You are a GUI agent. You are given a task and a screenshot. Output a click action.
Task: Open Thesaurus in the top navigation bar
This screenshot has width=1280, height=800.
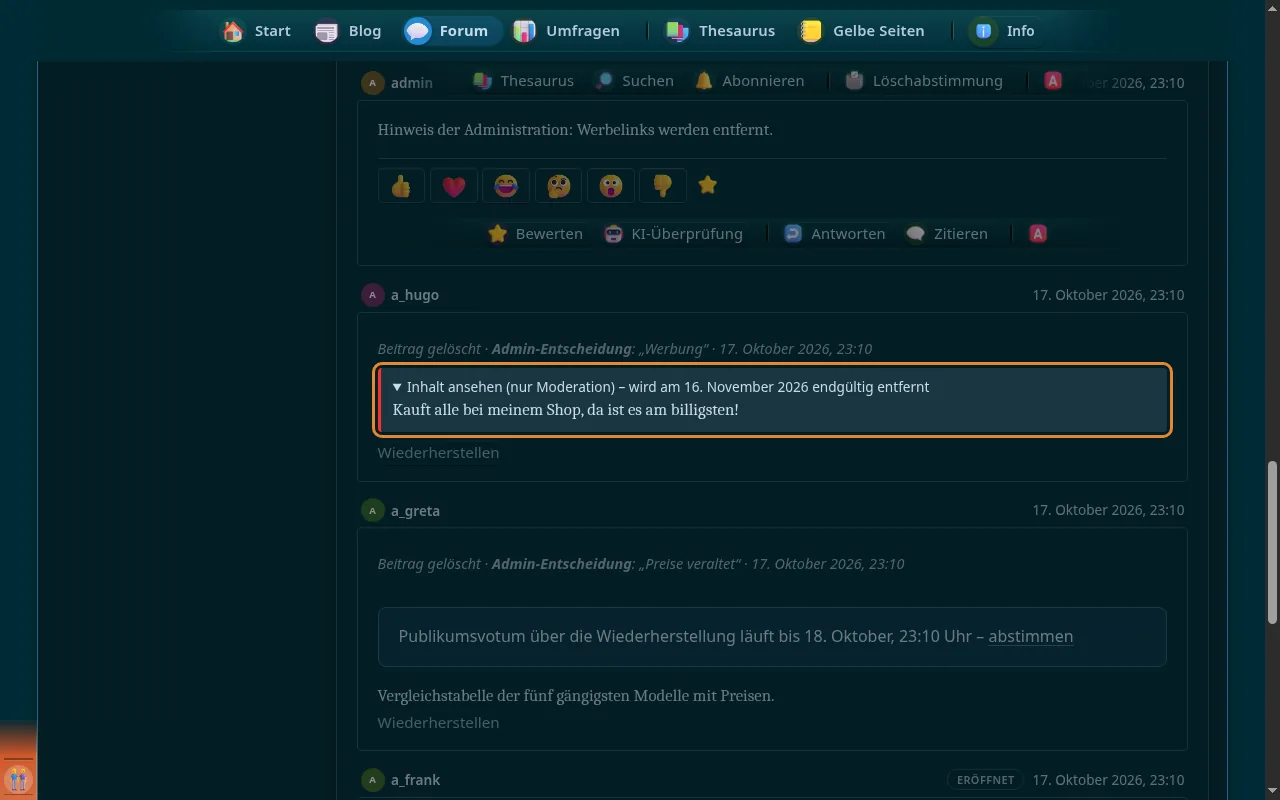[x=720, y=31]
